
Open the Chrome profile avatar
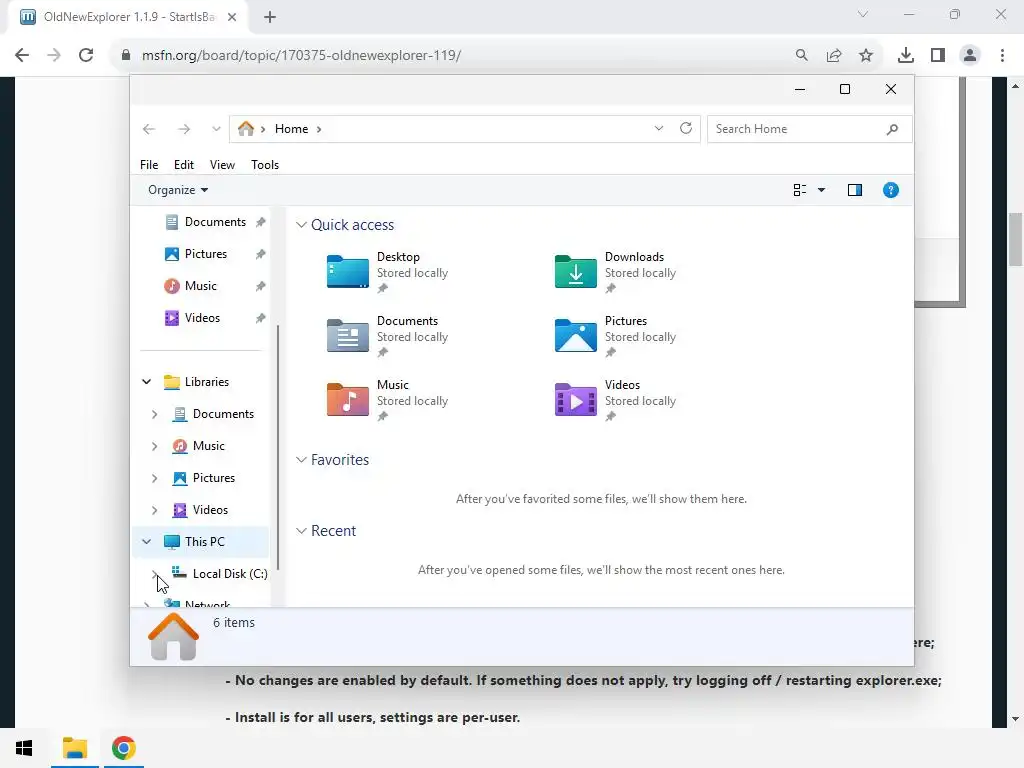970,56
